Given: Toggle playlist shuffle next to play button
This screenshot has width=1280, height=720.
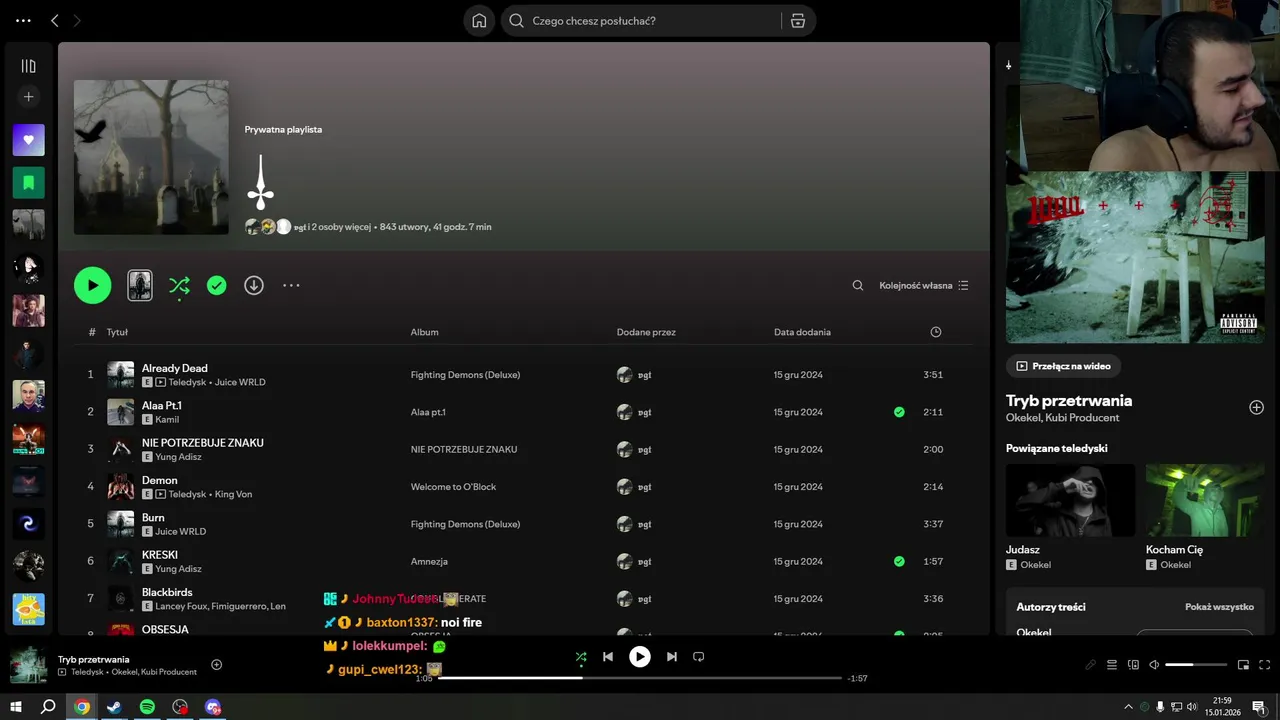Looking at the screenshot, I should 179,285.
